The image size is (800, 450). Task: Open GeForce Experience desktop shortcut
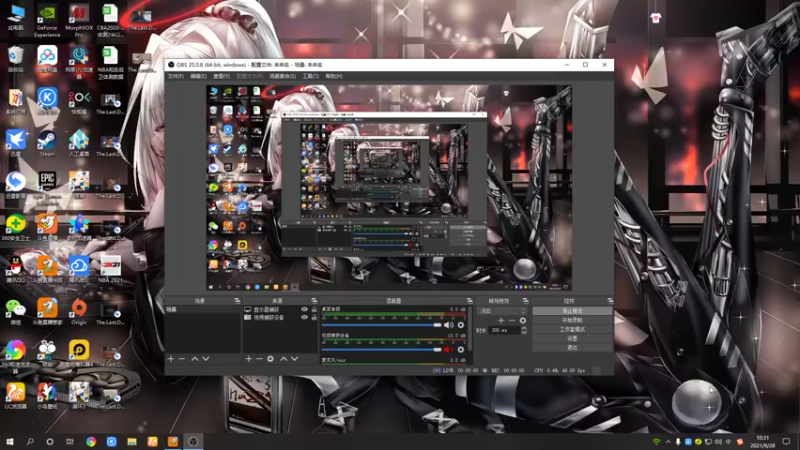47,21
